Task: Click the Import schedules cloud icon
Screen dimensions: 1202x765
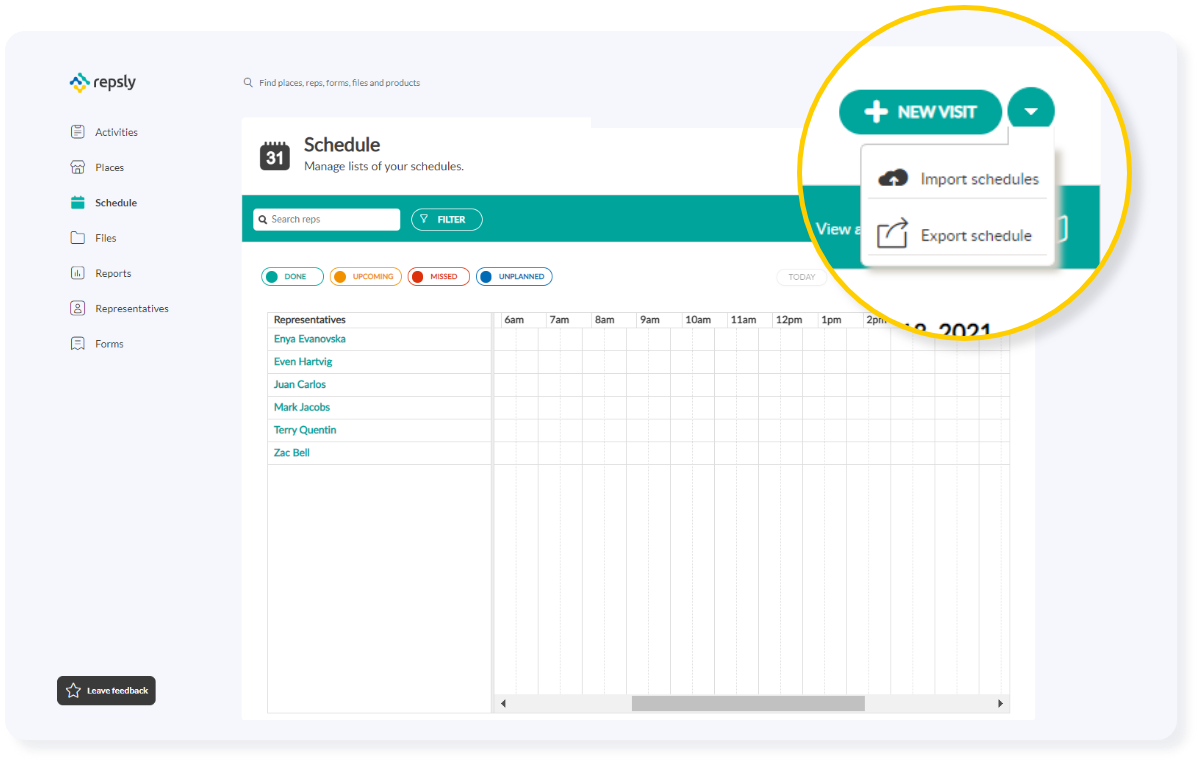Action: pos(894,178)
